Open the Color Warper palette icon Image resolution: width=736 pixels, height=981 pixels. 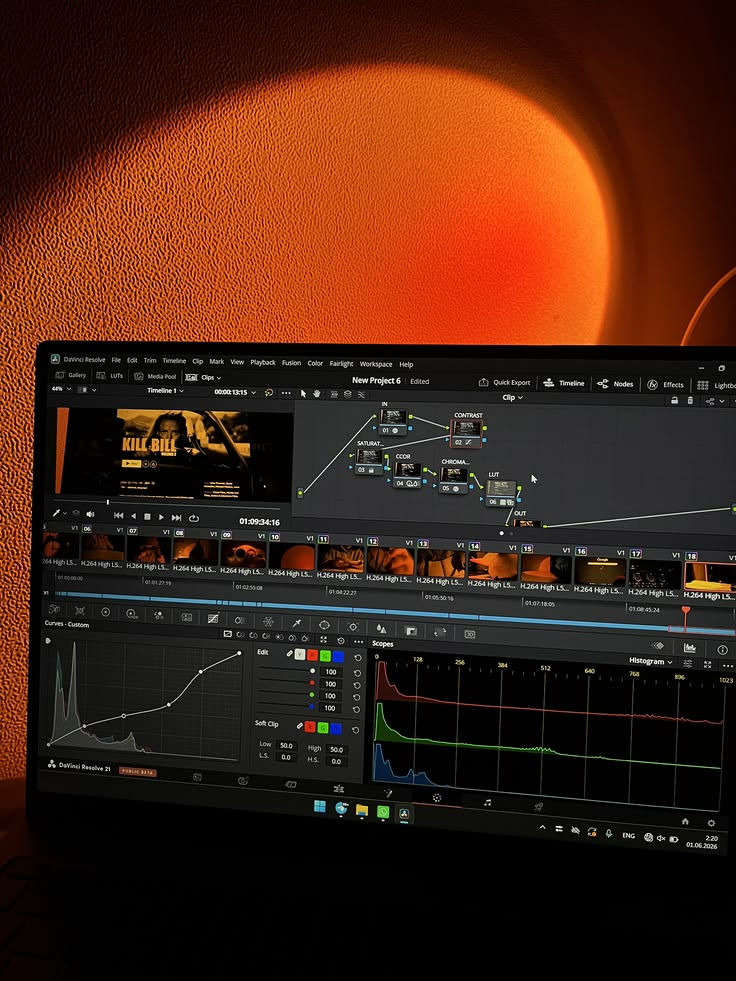(x=268, y=621)
